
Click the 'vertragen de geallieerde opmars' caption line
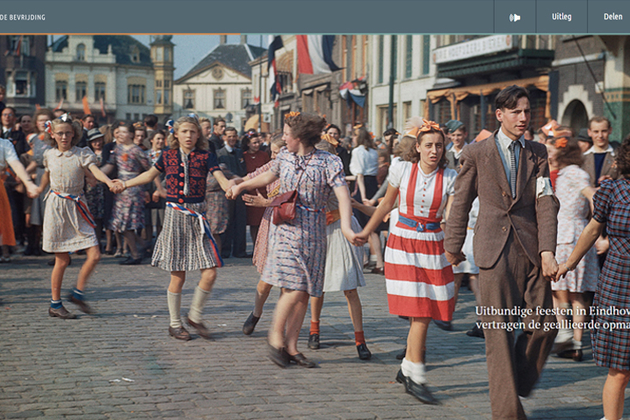point(552,325)
